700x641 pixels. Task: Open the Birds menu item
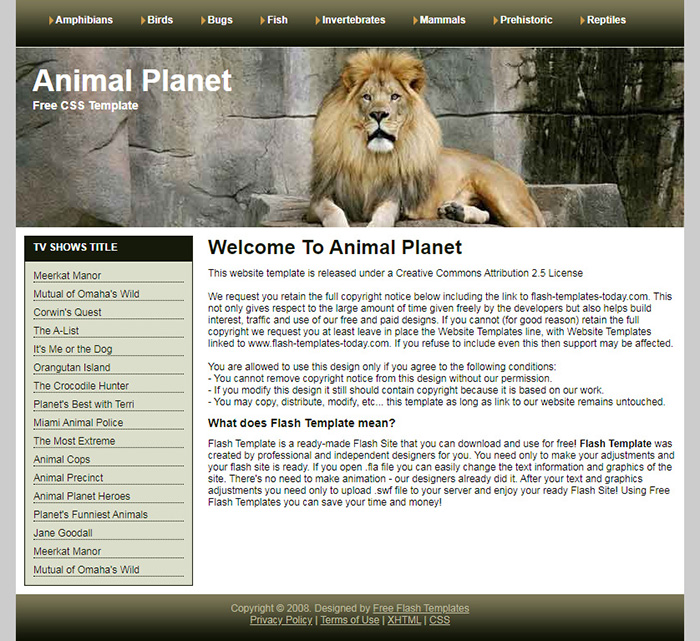click(160, 20)
